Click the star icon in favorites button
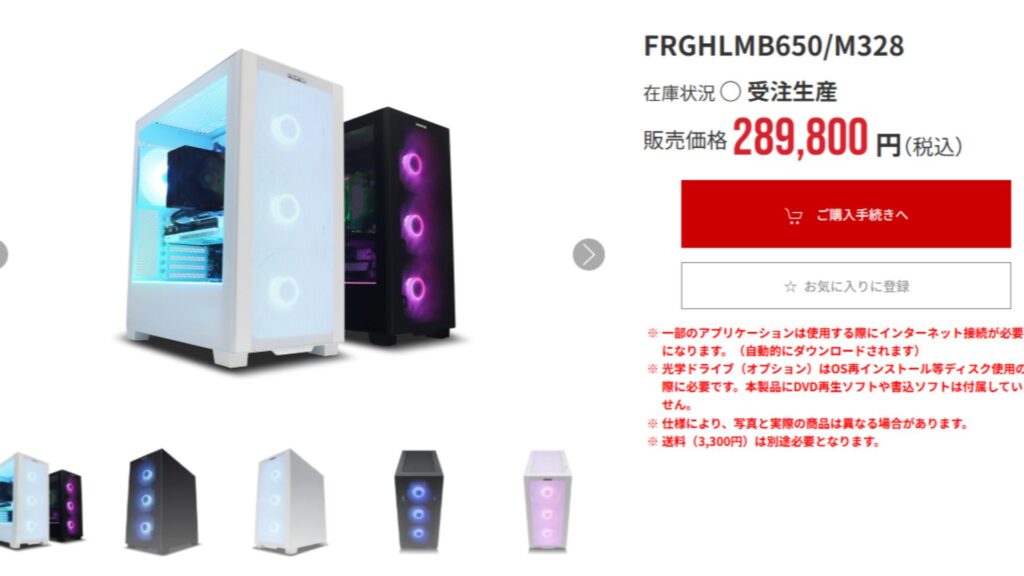The width and height of the screenshot is (1024, 576). pos(790,287)
